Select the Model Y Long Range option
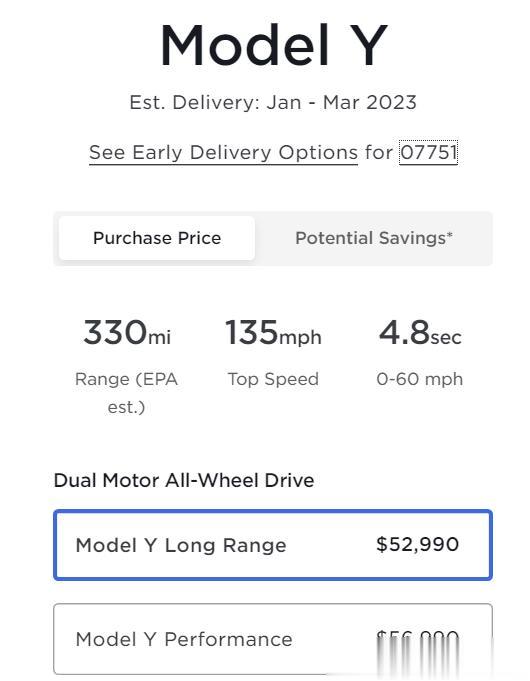Viewport: 530px width, 681px height. tap(273, 545)
